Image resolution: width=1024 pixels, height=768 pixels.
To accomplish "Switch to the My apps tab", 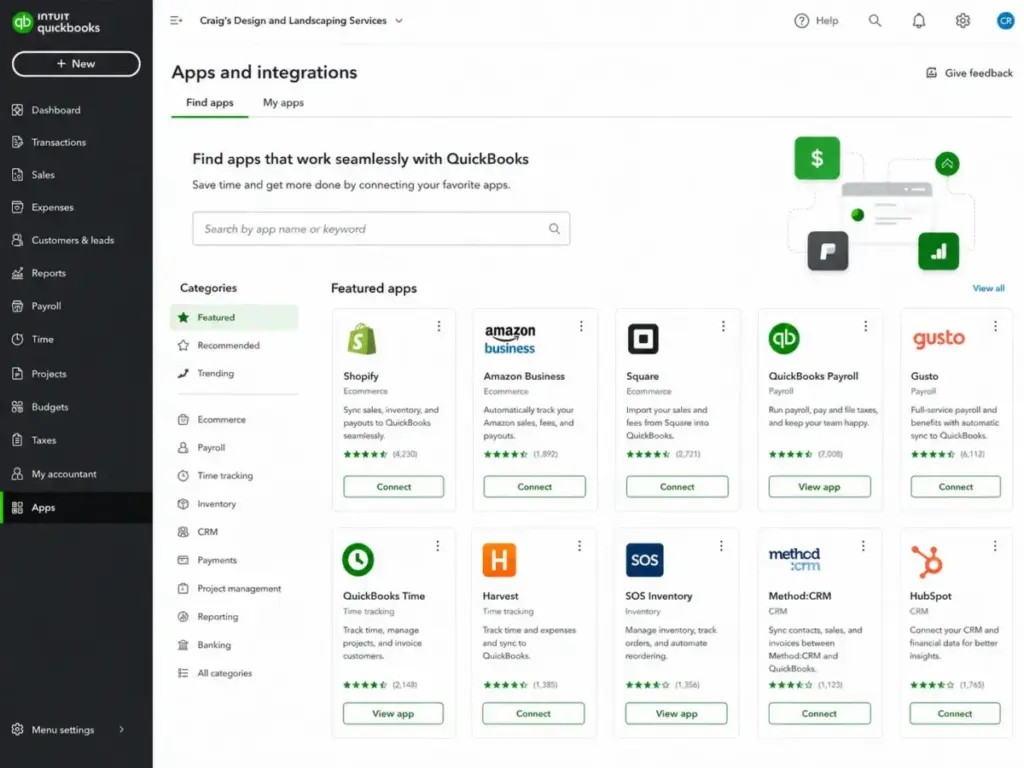I will (x=283, y=103).
